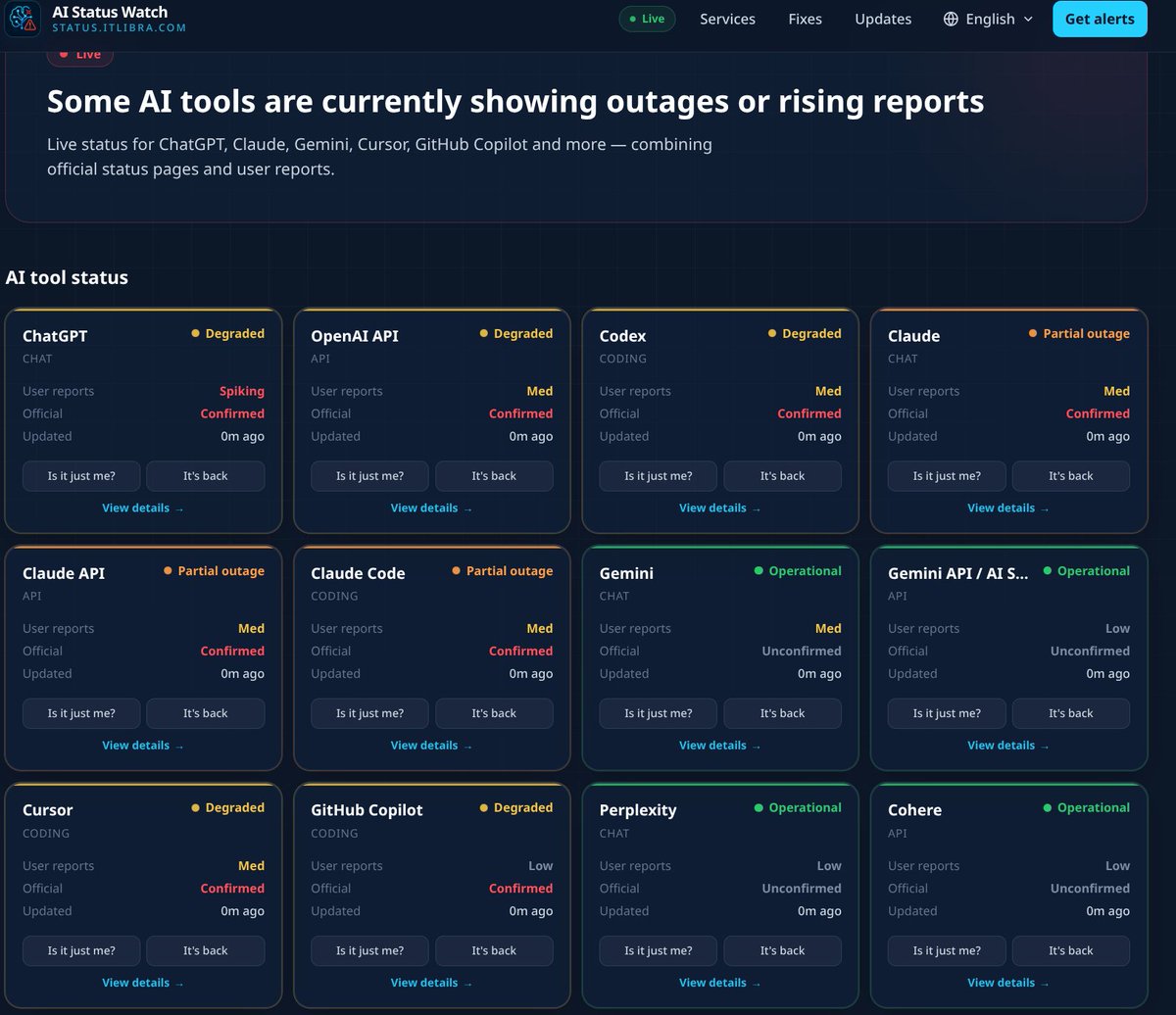Report 'Is it just me?' for GitHub Copilot
This screenshot has width=1176, height=1015.
[x=369, y=950]
